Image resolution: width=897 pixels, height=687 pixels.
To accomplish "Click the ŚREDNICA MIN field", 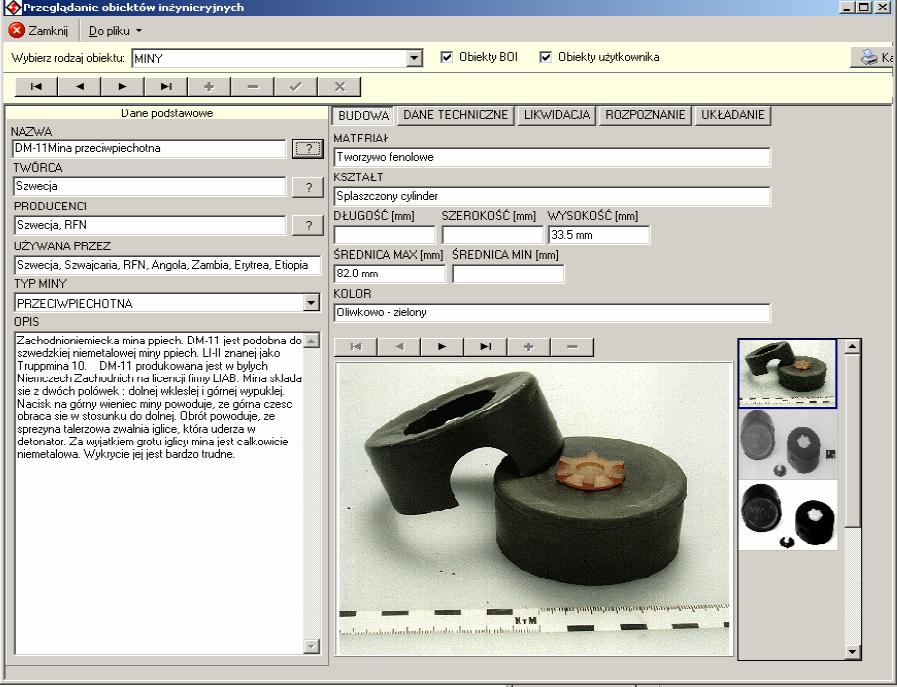I will pyautogui.click(x=508, y=273).
